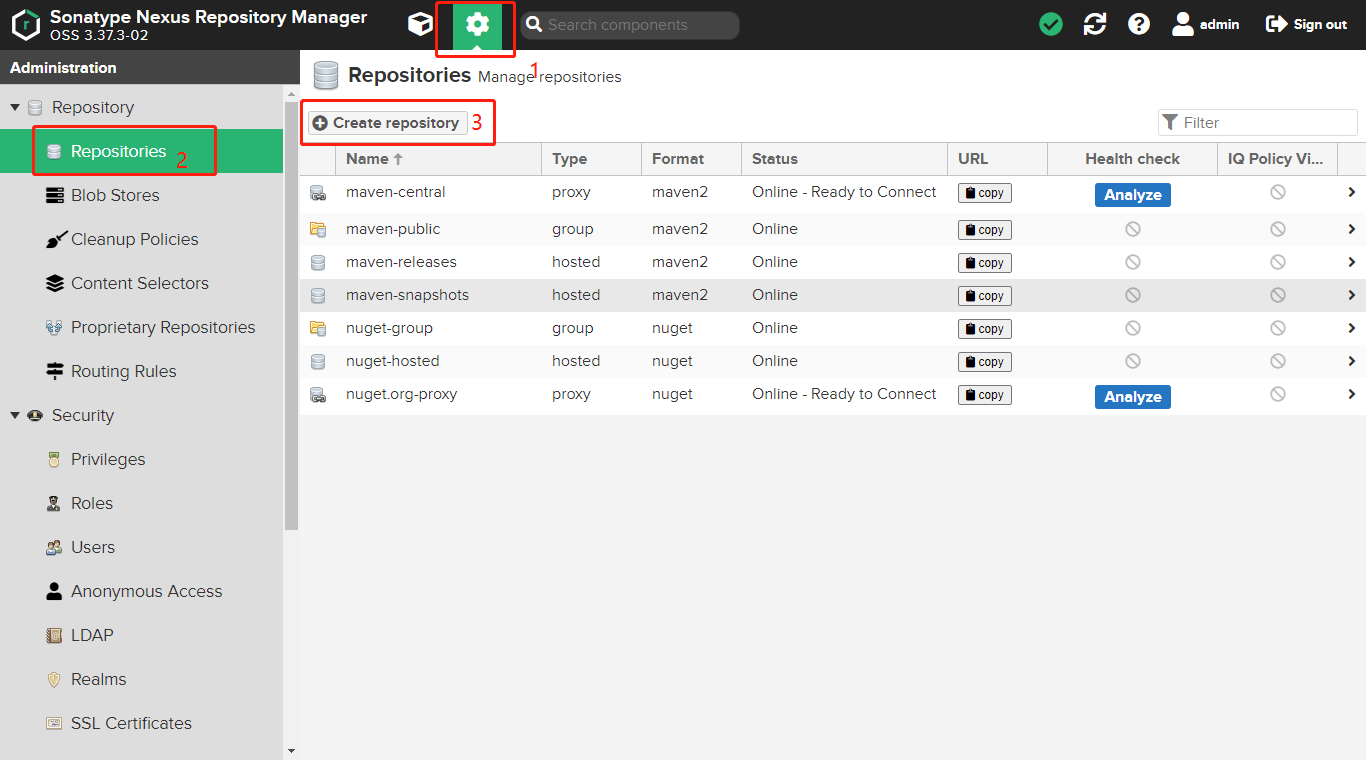
Task: Open maven-public row chevron
Action: (1351, 229)
